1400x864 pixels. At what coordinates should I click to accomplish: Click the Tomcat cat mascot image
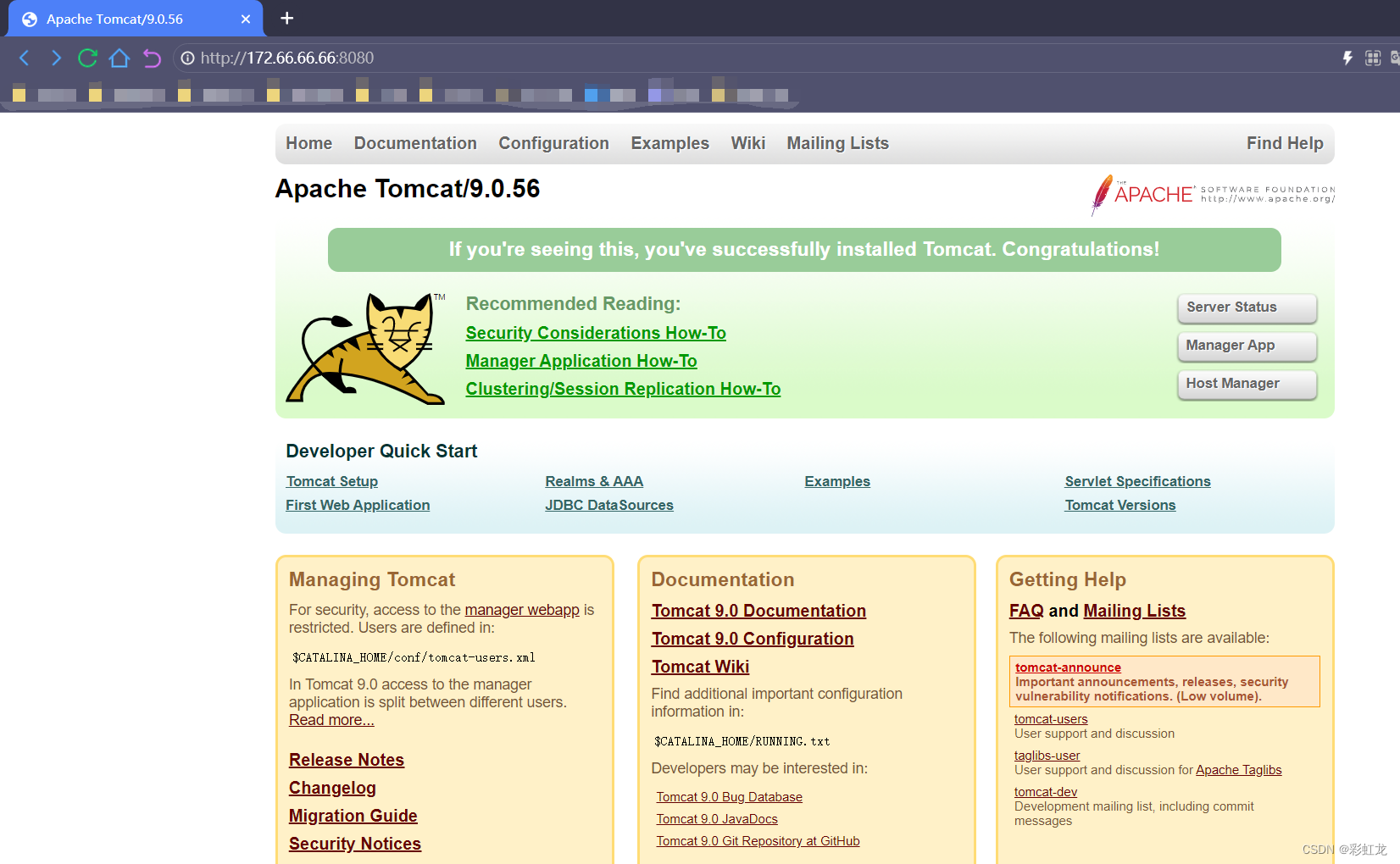366,348
